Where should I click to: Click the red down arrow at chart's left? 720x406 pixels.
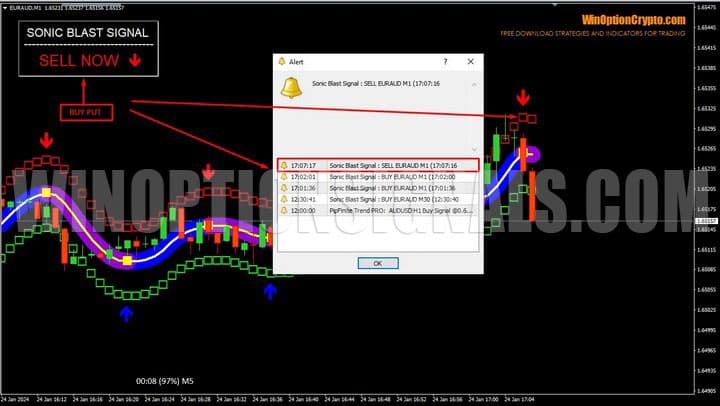click(x=45, y=141)
